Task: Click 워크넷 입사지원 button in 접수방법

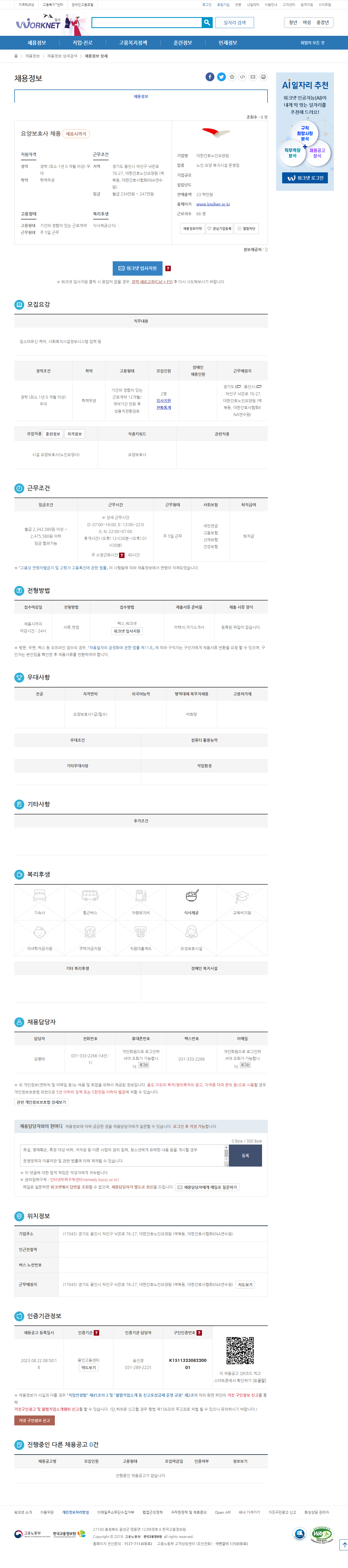Action: 127,631
